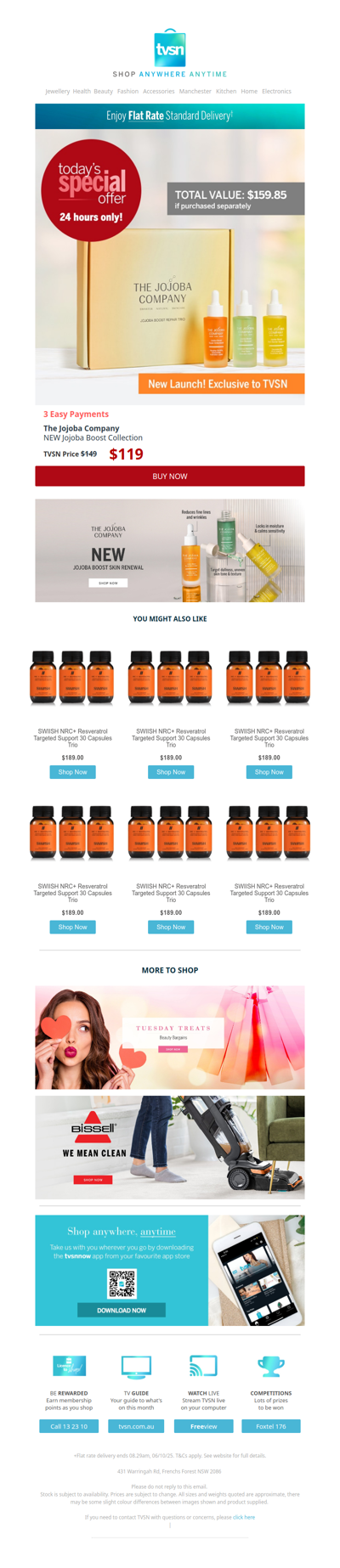Open the Tuesday Treats beauty banner

(x=170, y=1038)
